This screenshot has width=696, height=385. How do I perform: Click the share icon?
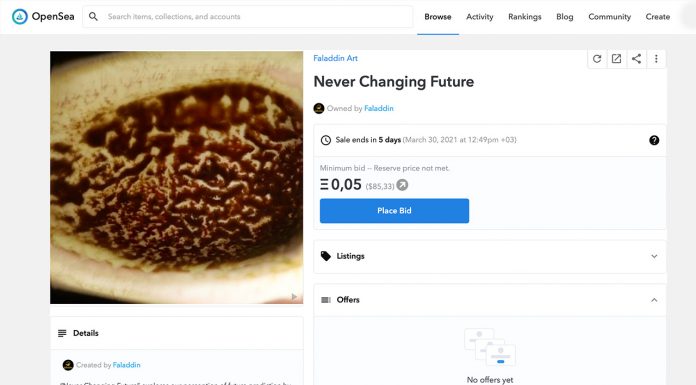(x=636, y=59)
